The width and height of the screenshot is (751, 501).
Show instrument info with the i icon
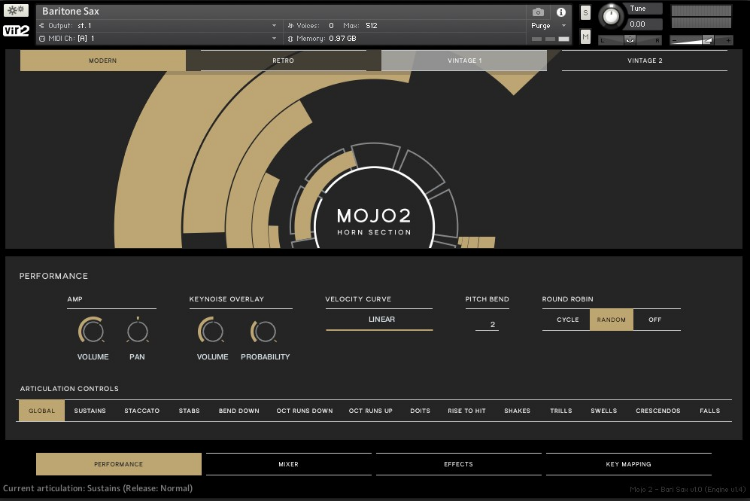tap(561, 12)
